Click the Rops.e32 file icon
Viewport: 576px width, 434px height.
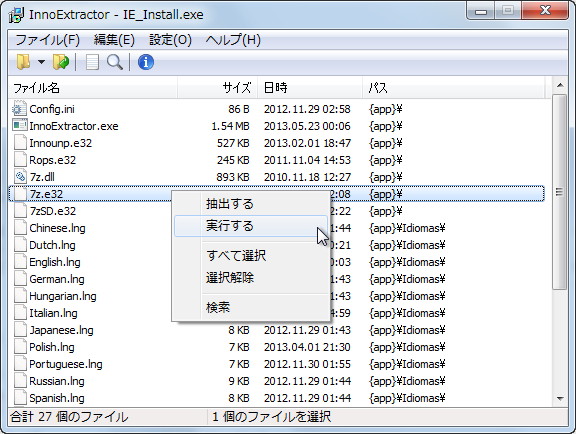coord(20,160)
